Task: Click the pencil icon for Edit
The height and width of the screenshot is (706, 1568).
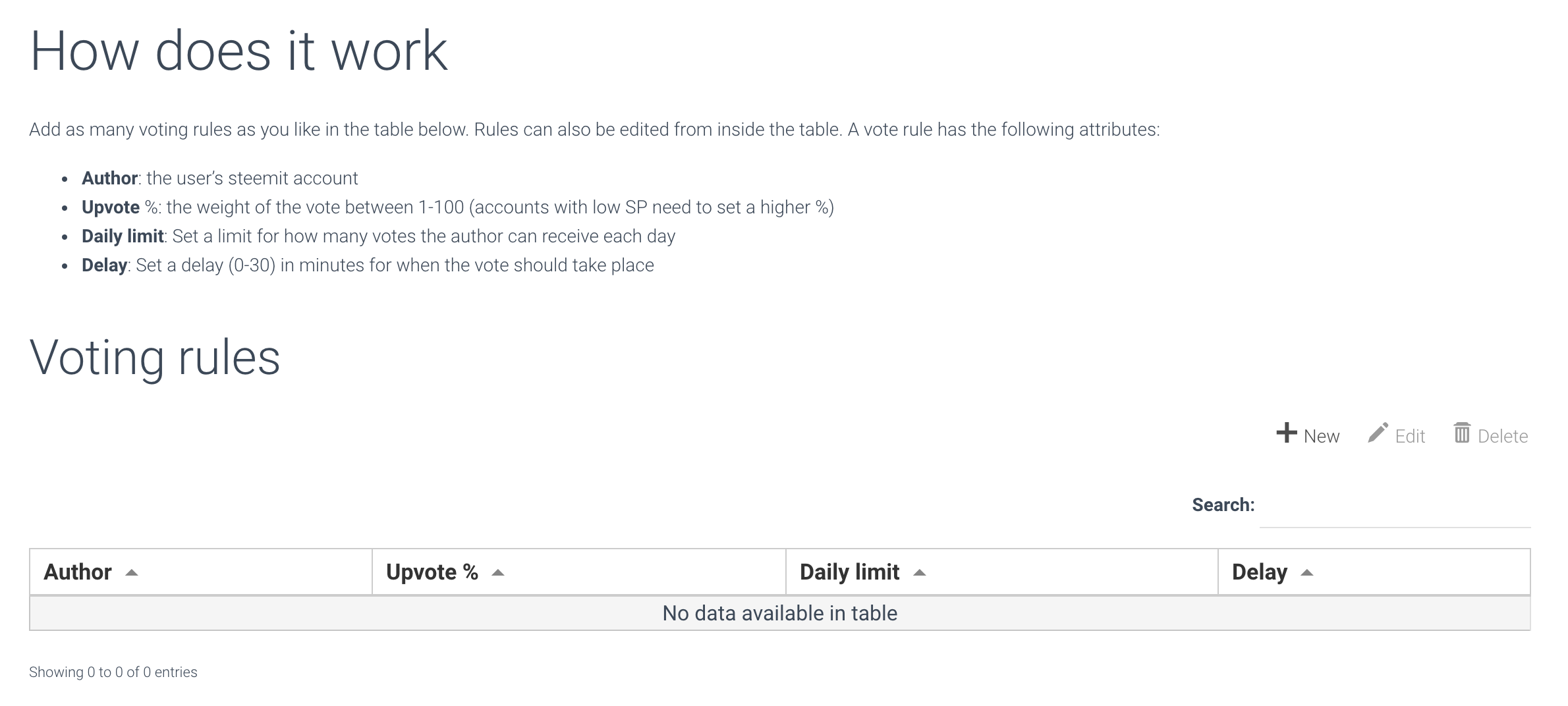Action: tap(1378, 433)
